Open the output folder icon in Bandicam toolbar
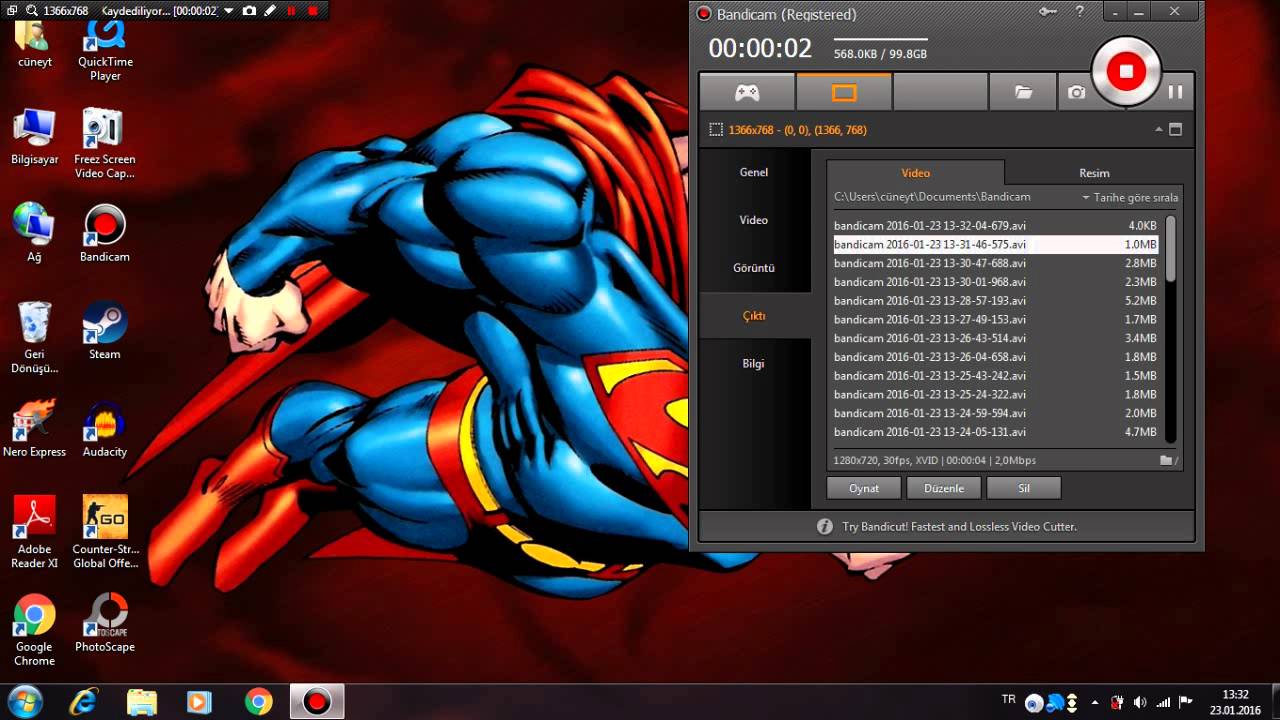 click(1023, 92)
